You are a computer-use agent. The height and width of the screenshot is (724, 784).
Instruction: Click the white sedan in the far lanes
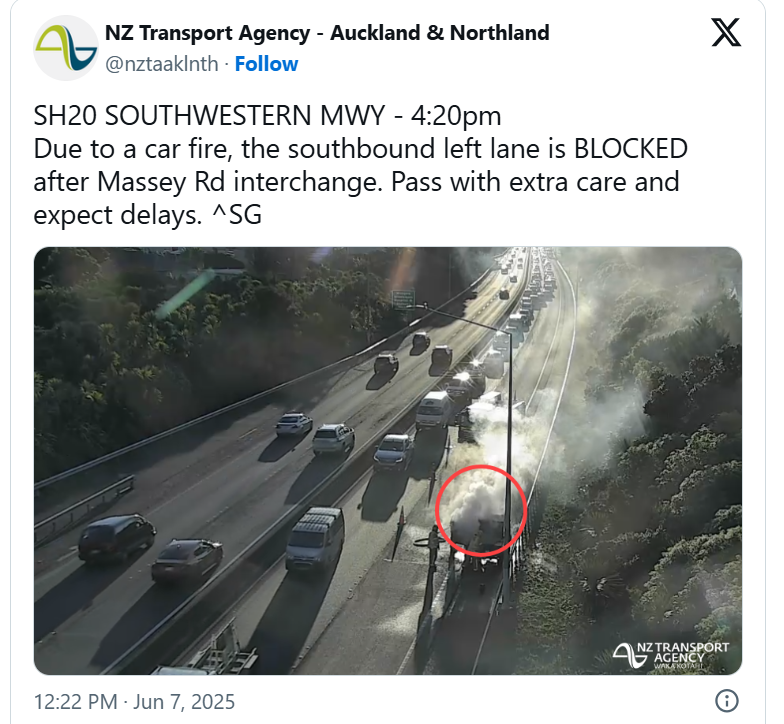click(x=294, y=424)
